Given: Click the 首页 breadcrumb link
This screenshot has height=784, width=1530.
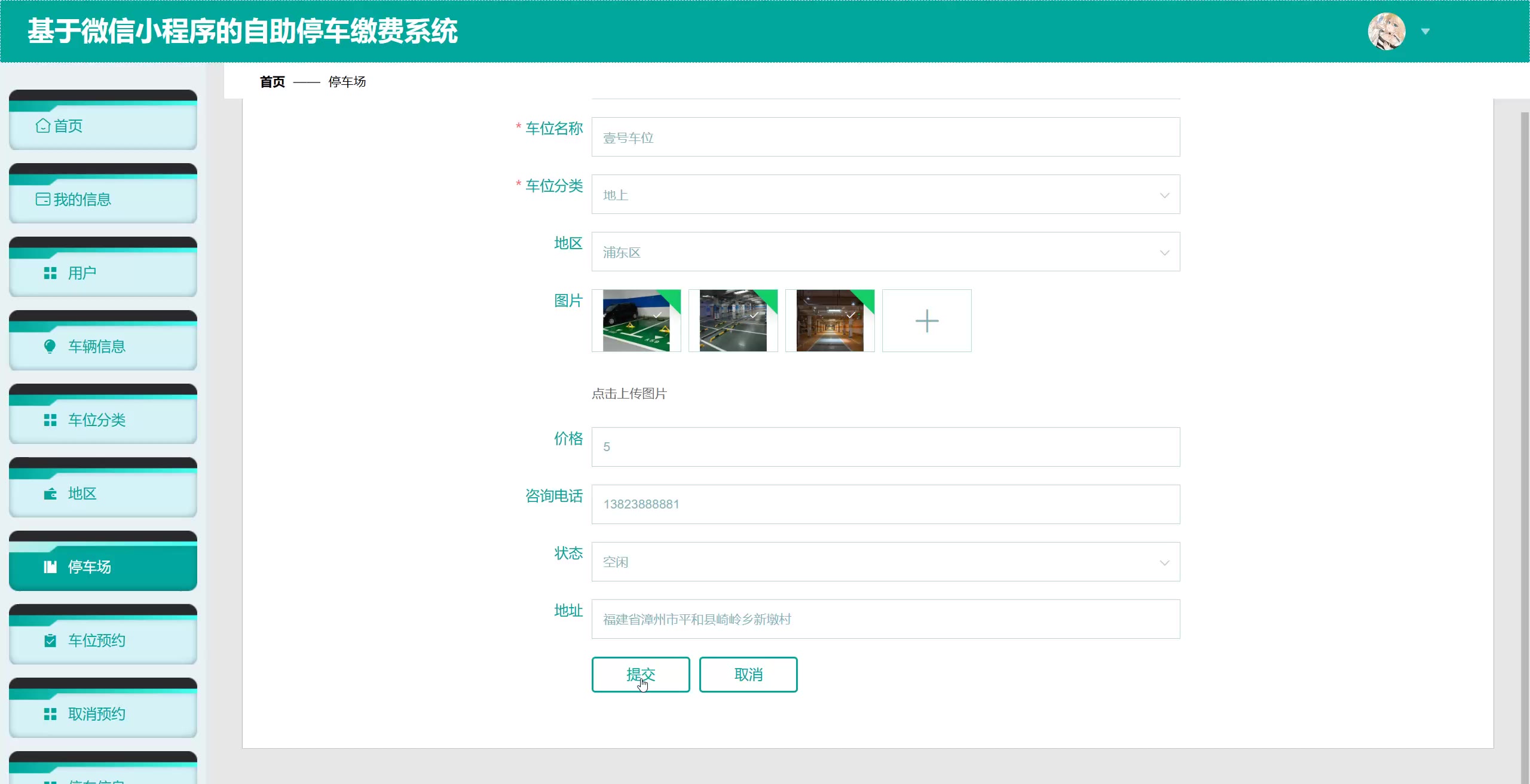Looking at the screenshot, I should (x=273, y=82).
